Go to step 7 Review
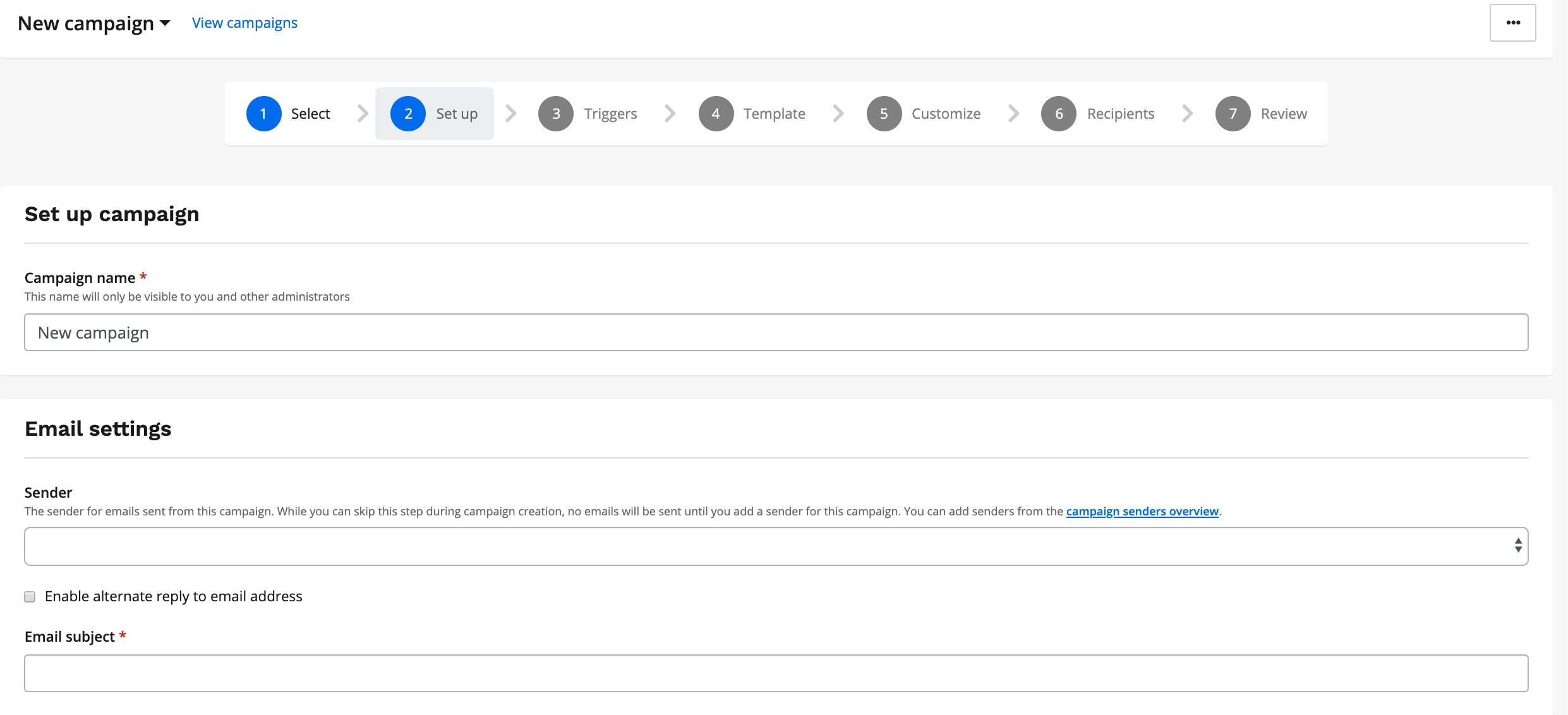1568x715 pixels. [x=1262, y=114]
